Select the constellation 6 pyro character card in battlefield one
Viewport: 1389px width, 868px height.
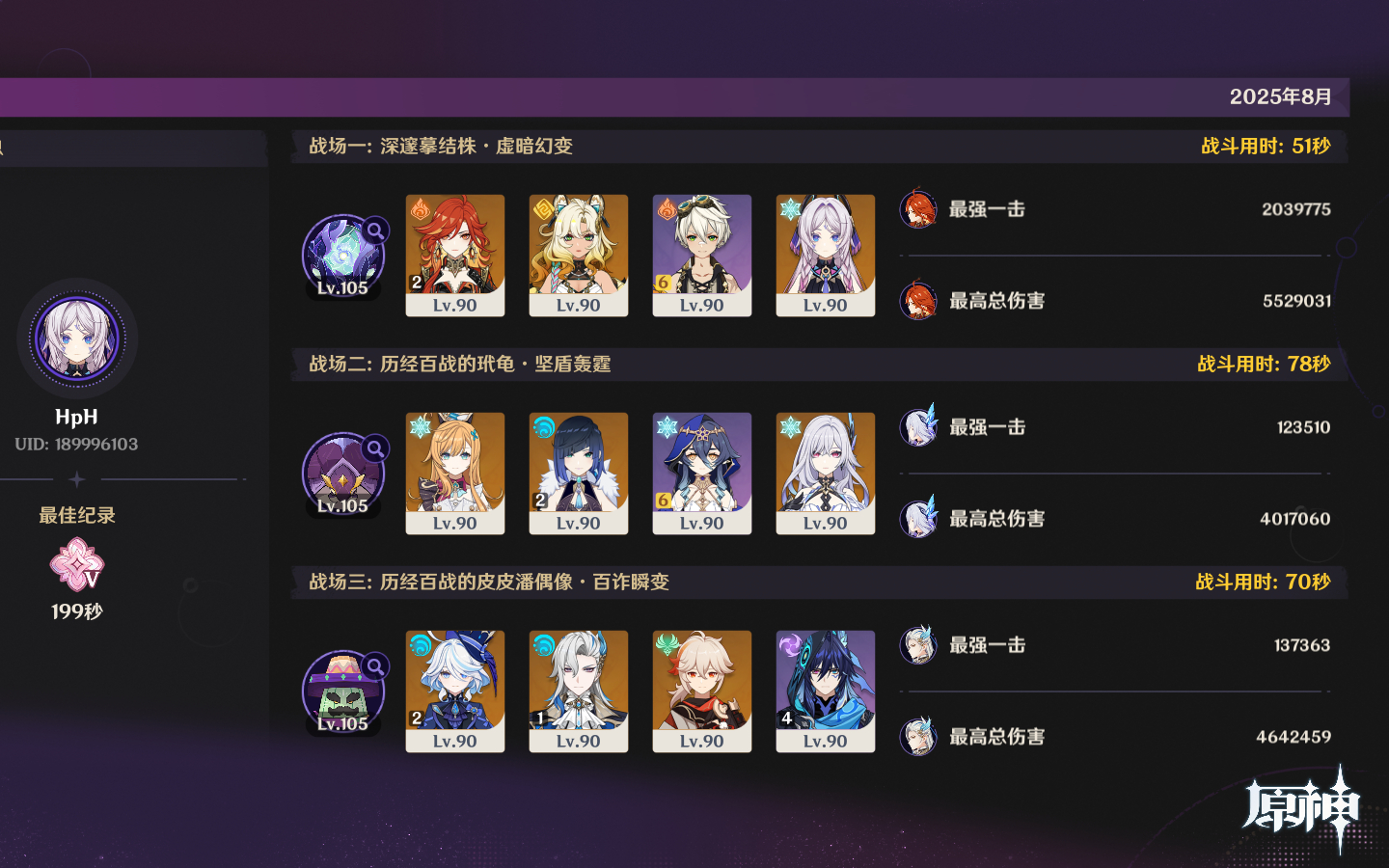pos(702,256)
